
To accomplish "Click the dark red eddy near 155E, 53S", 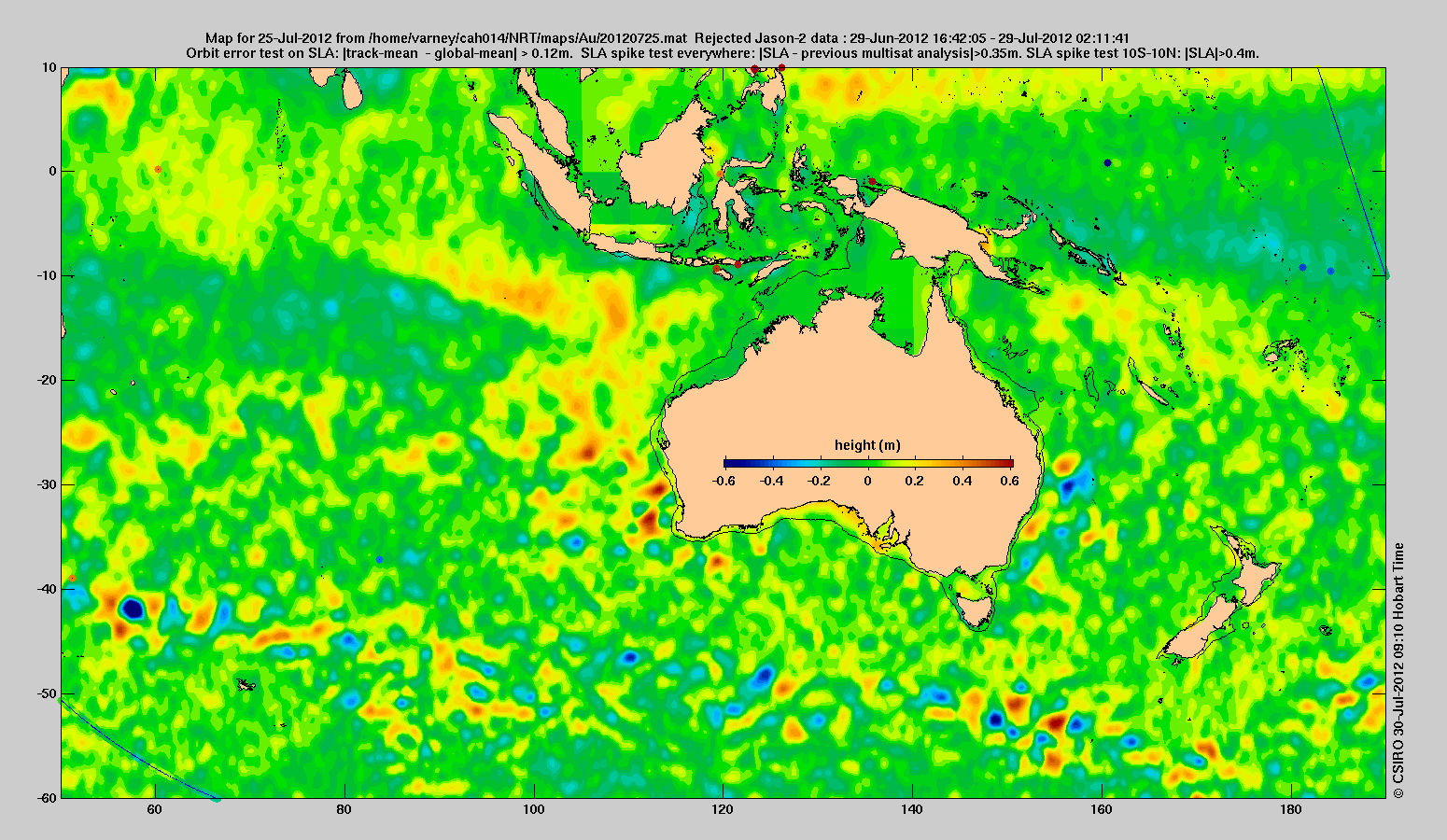I will tap(1055, 721).
